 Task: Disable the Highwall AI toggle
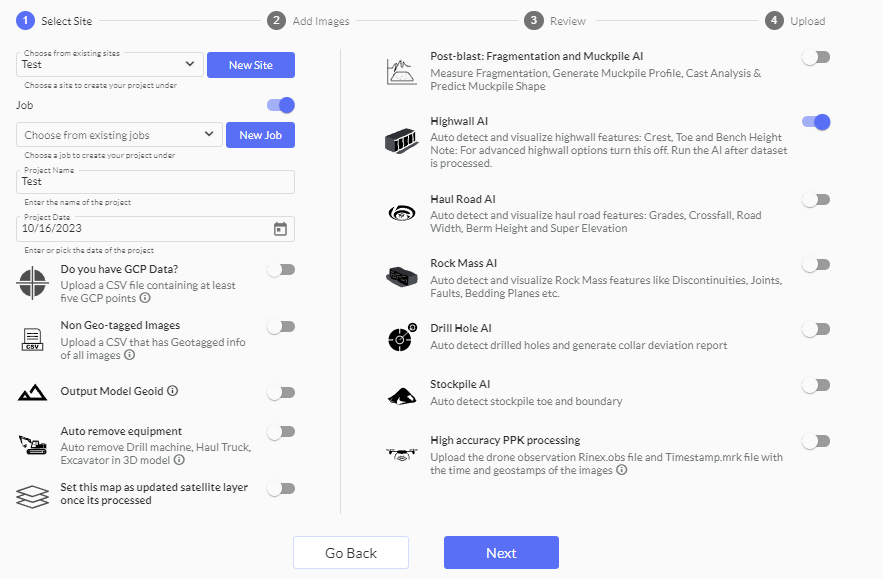coord(816,122)
